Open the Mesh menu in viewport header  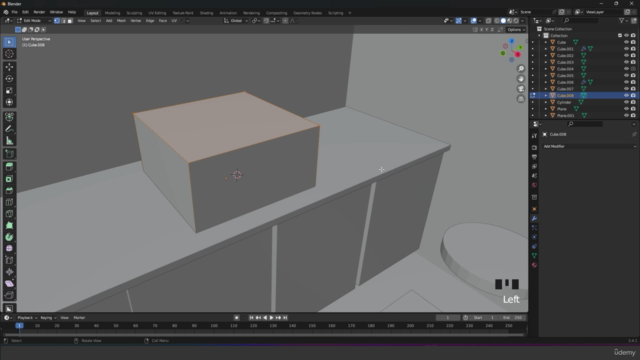121,21
